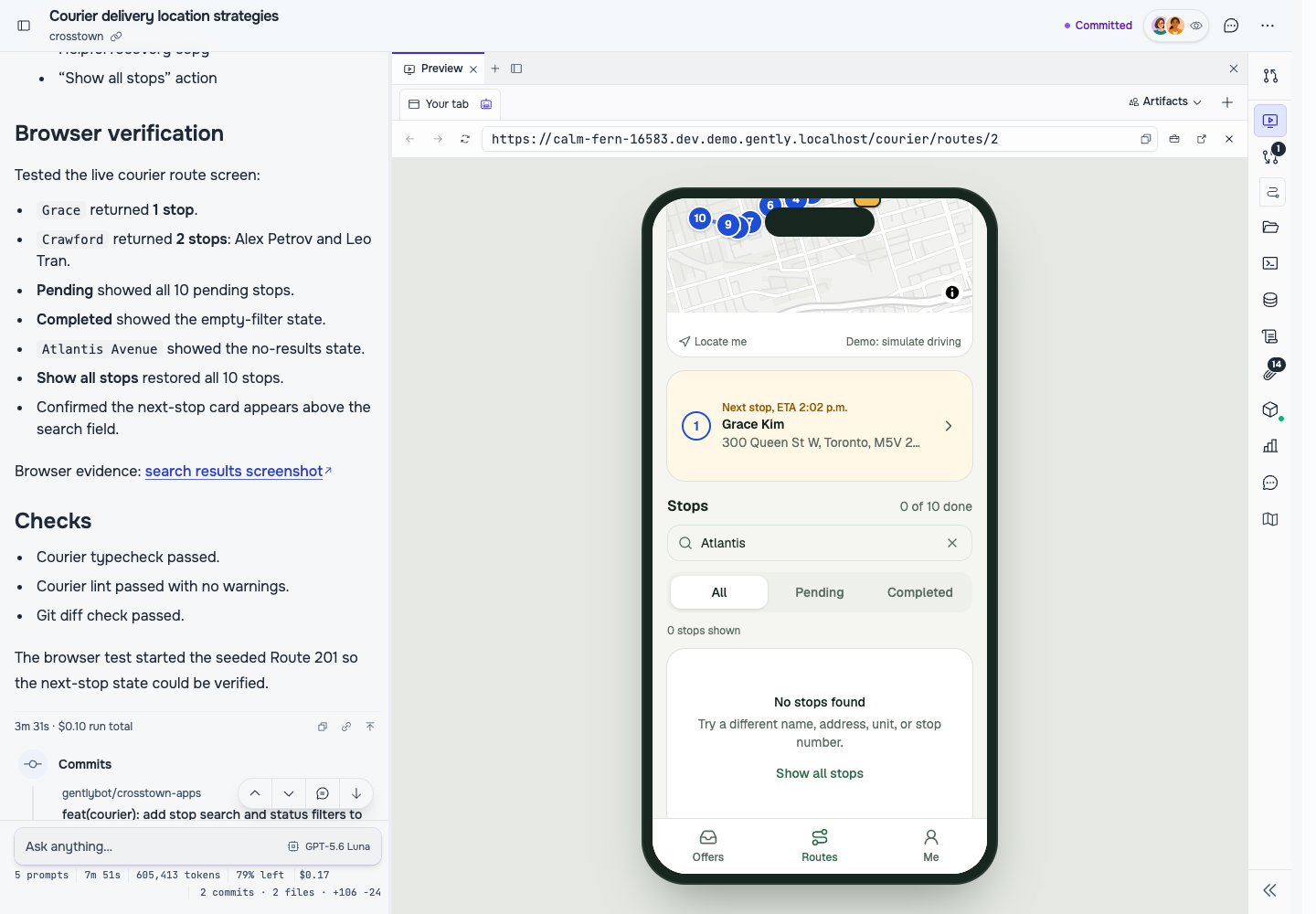The height and width of the screenshot is (914, 1316).
Task: Open the comments icon in the header
Action: tap(1231, 26)
